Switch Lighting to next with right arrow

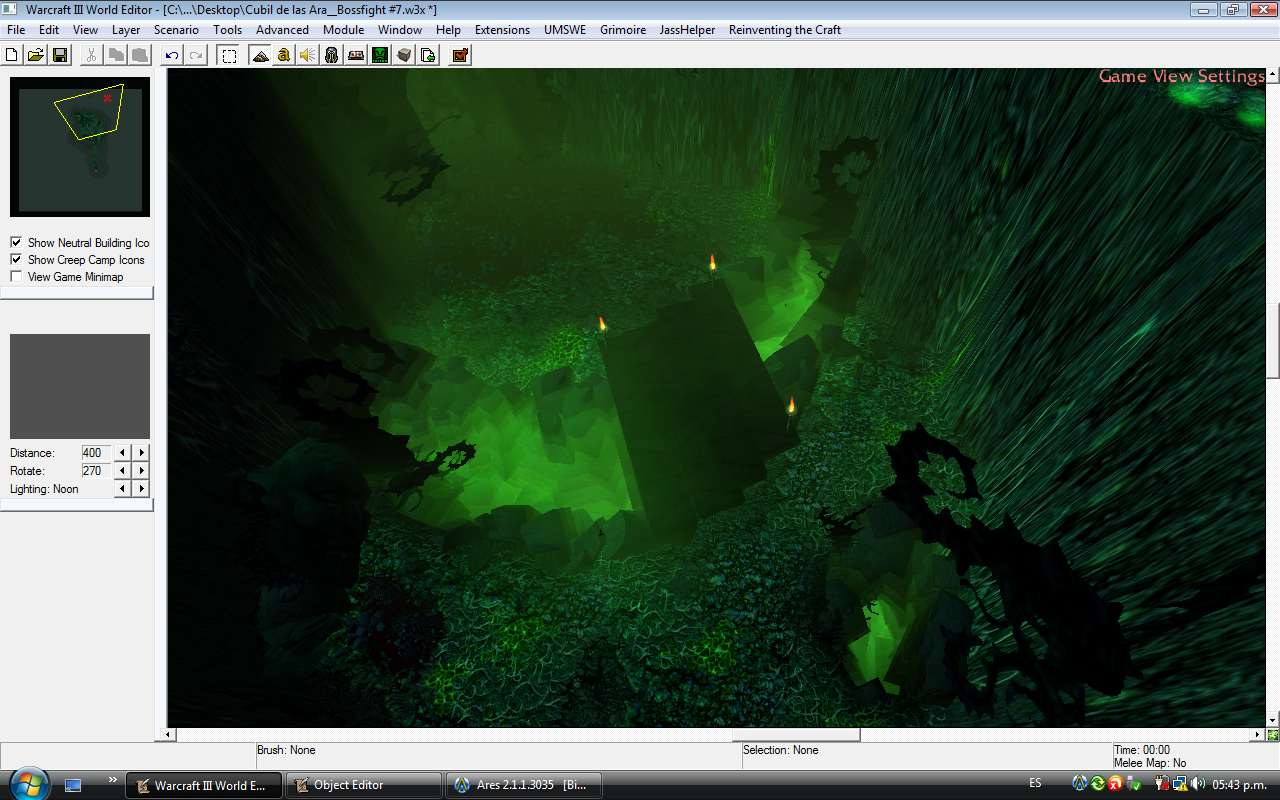click(141, 489)
